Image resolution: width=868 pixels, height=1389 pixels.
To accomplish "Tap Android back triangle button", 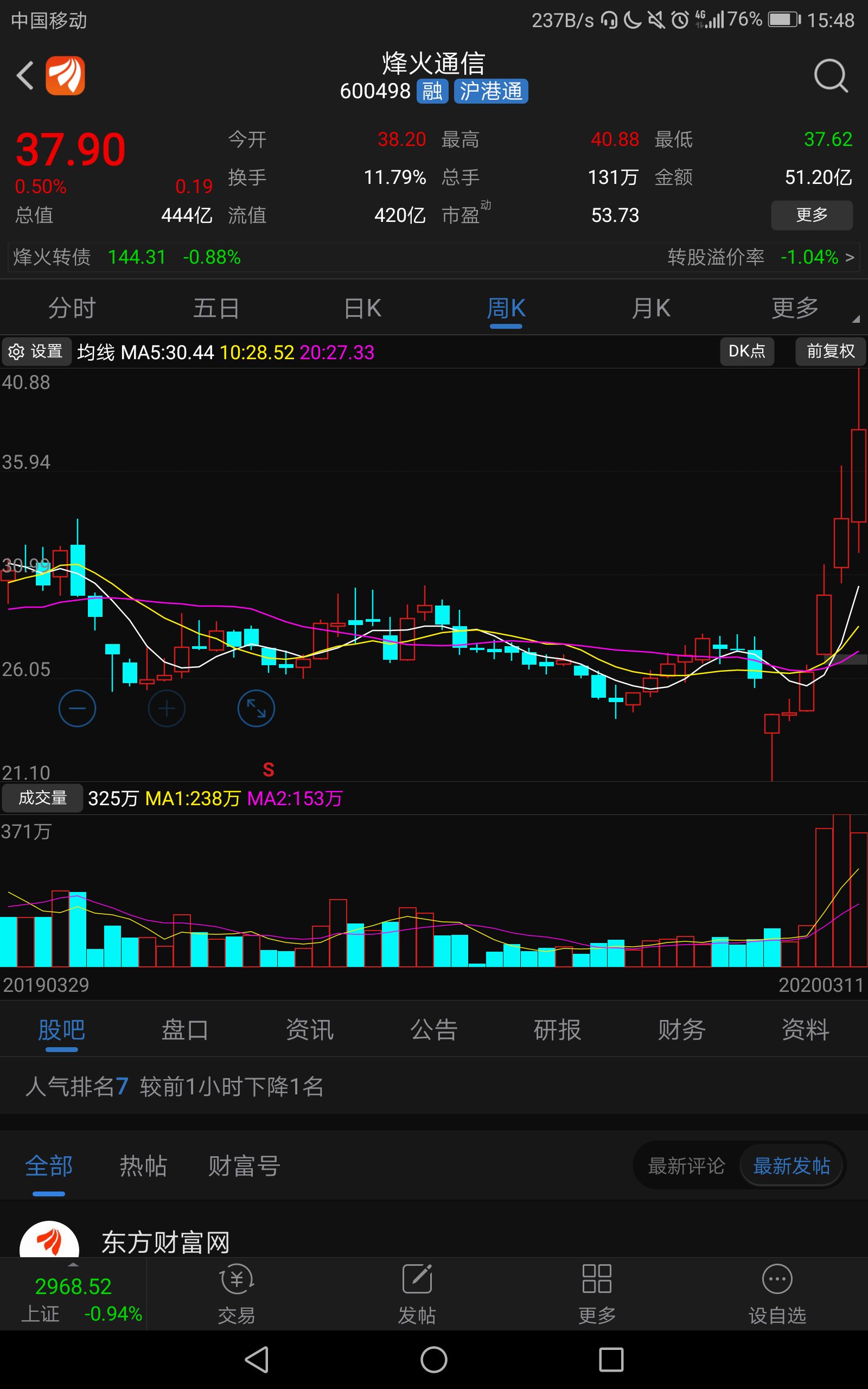I will pyautogui.click(x=257, y=1359).
